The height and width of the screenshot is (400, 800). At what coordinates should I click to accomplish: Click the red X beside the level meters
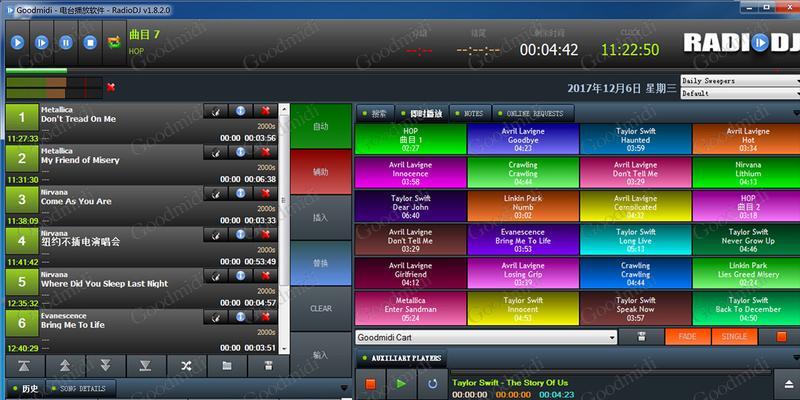click(111, 87)
